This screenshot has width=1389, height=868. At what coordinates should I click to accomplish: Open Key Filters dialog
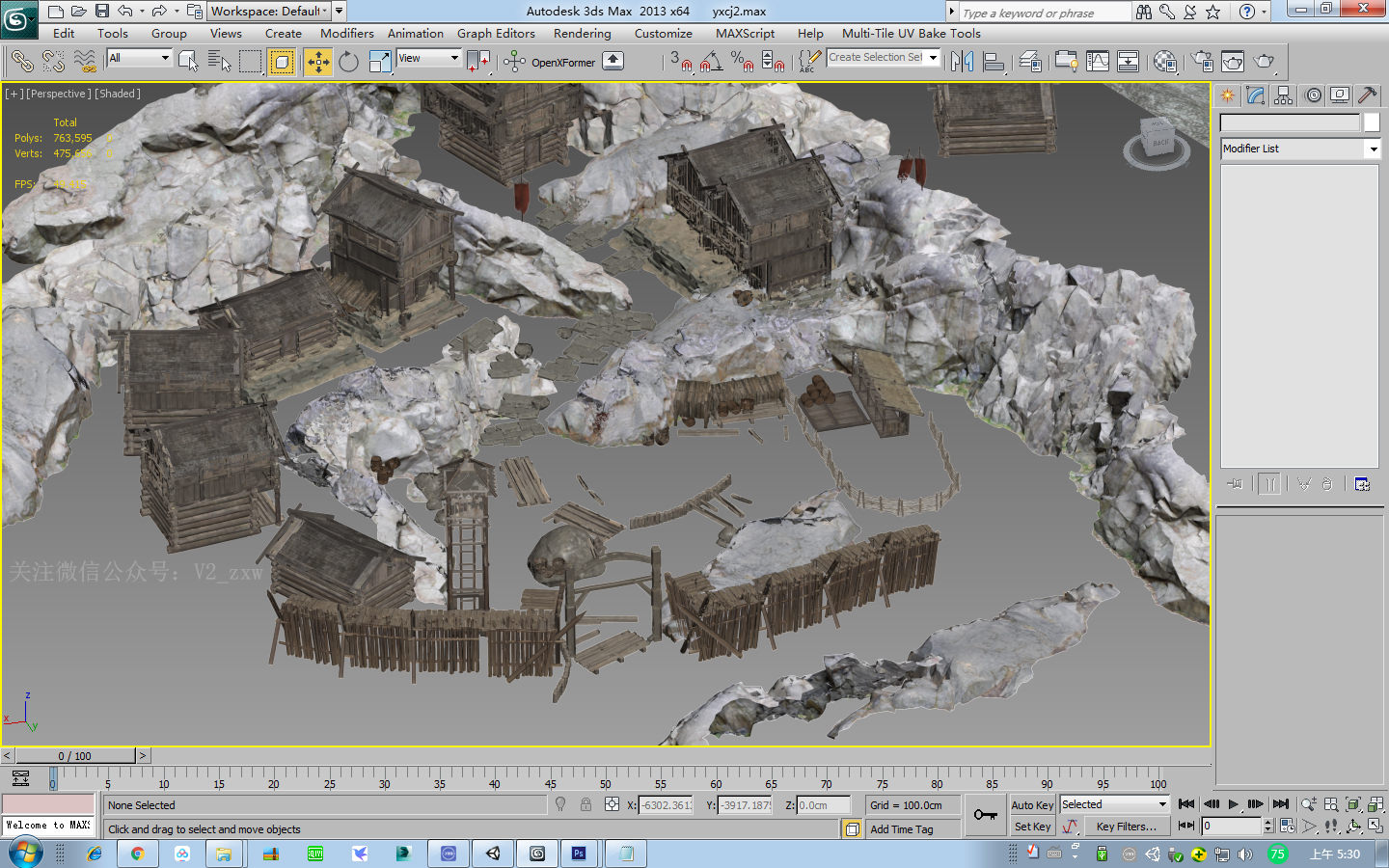1127,827
